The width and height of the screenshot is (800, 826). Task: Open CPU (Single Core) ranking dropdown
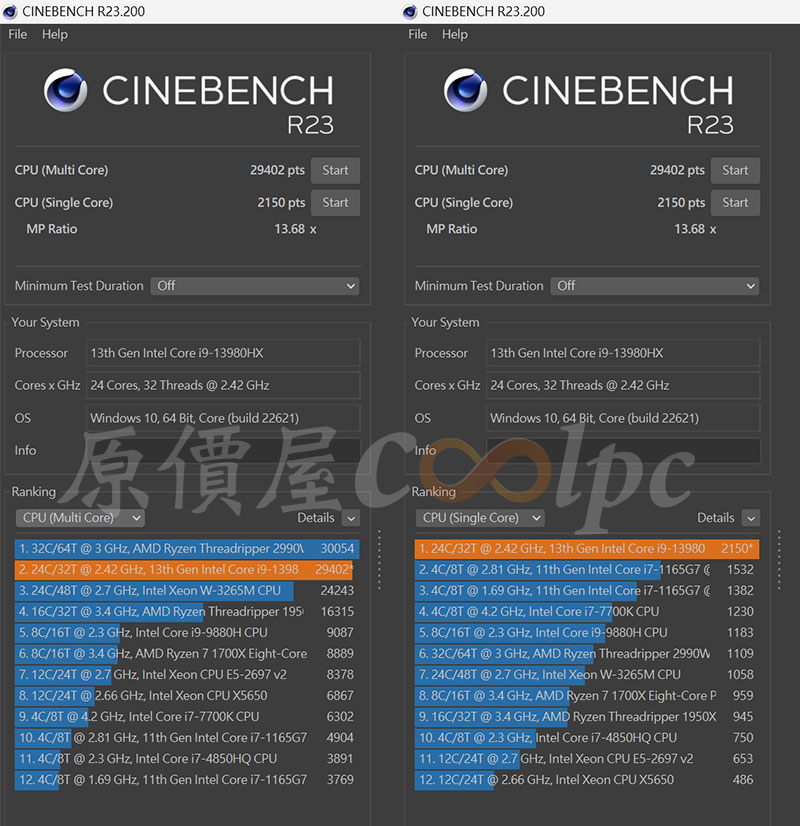point(480,518)
